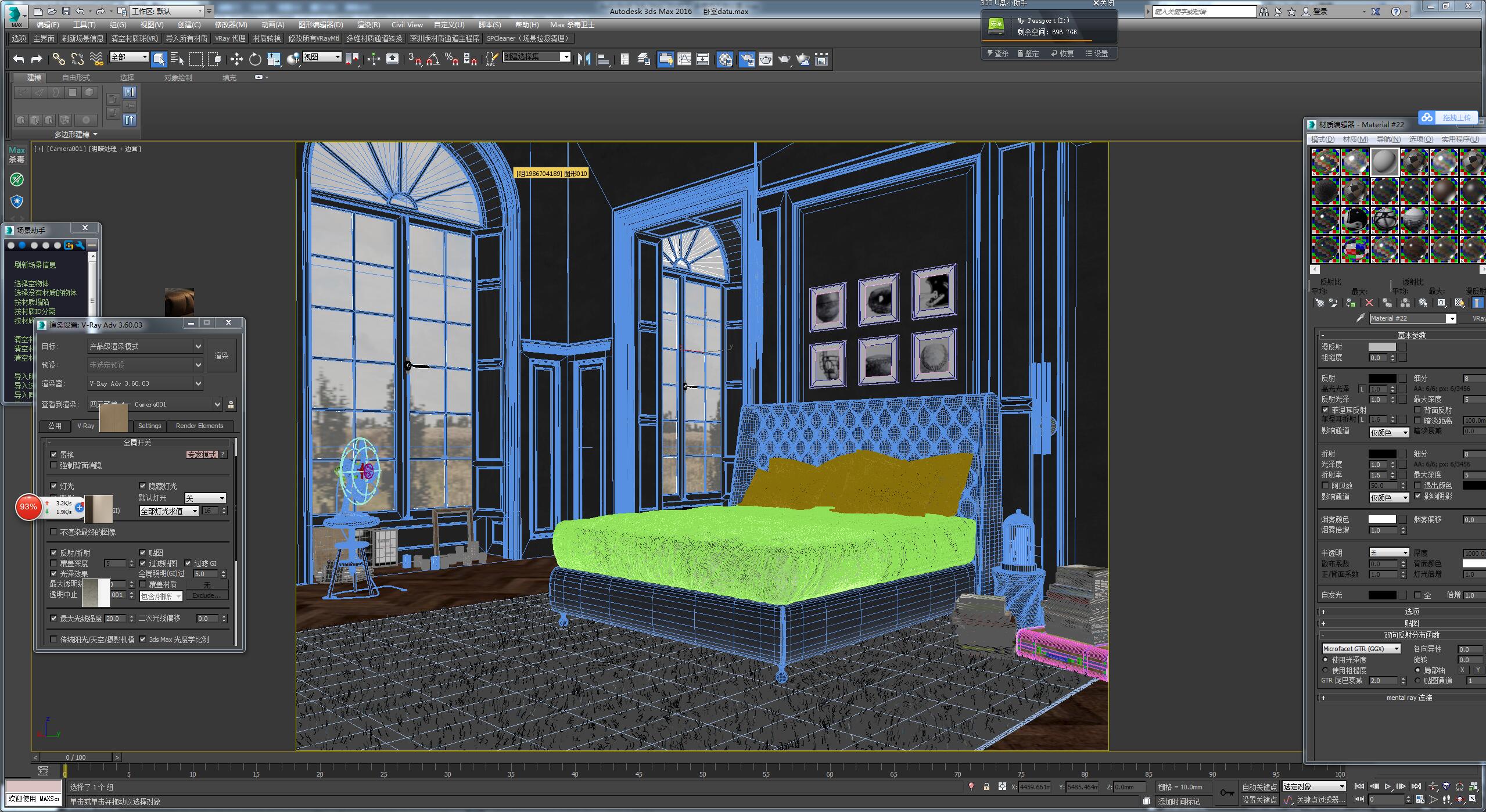
Task: Click the 刷新场景信息 link in 场景助手
Action: [35, 265]
